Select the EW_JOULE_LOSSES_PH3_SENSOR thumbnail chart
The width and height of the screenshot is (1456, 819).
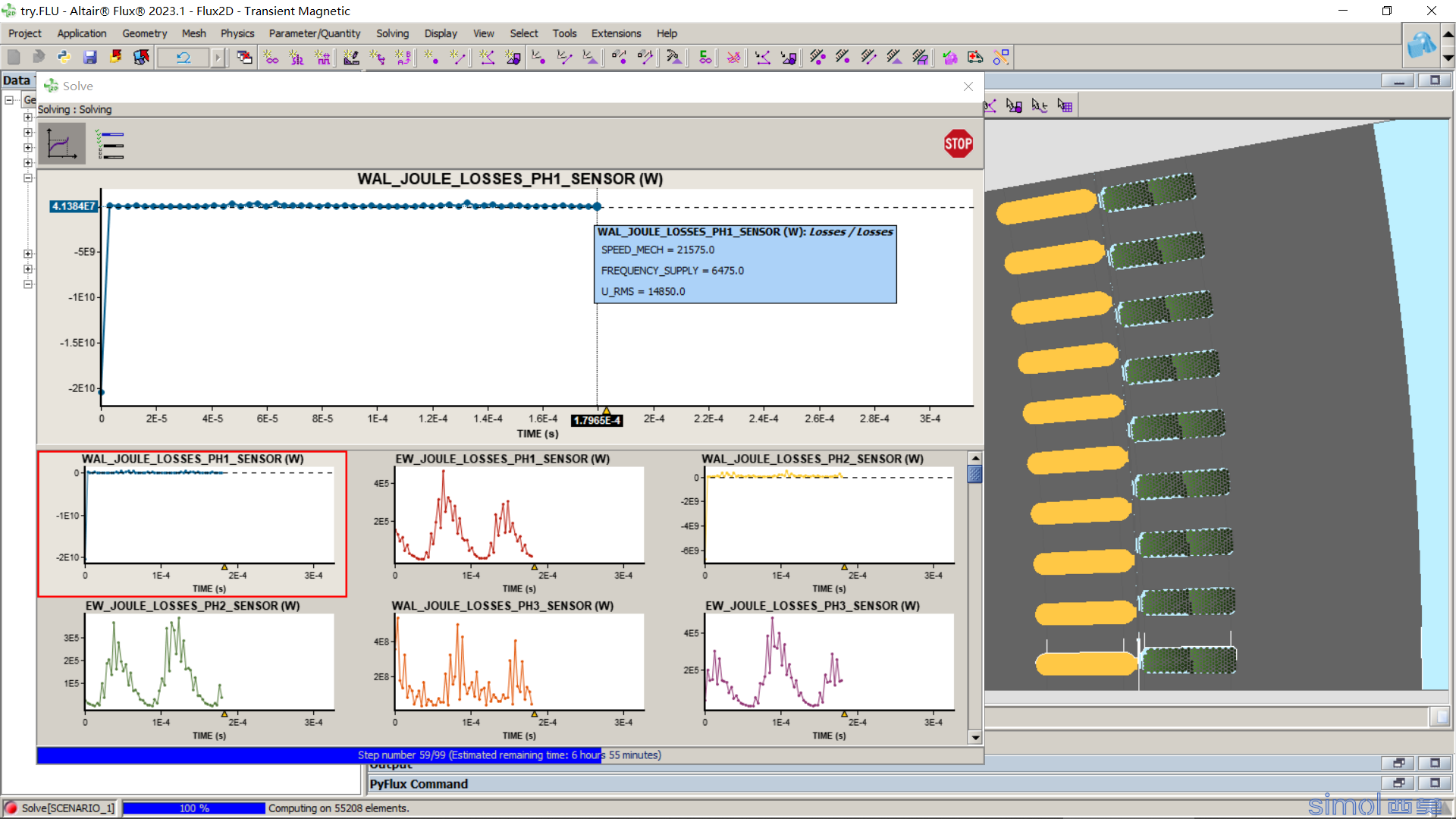click(813, 670)
